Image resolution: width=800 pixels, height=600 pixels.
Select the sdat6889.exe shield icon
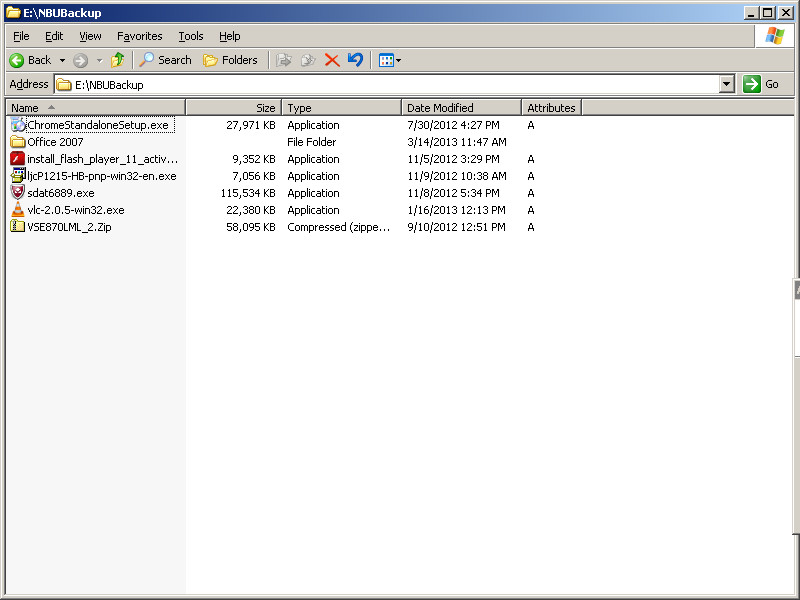(18, 192)
